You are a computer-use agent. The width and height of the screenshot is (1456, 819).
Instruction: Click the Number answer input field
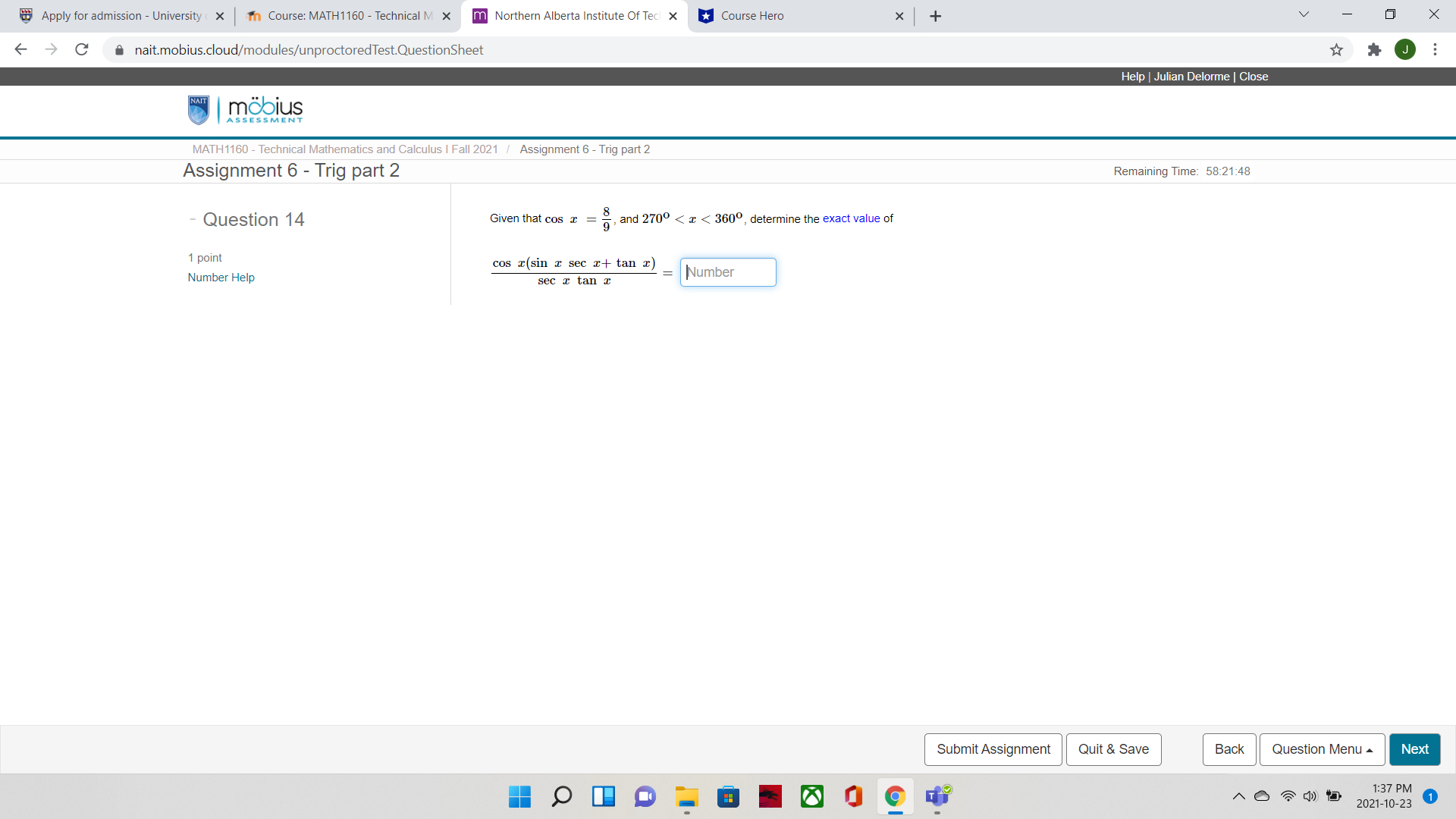point(728,272)
